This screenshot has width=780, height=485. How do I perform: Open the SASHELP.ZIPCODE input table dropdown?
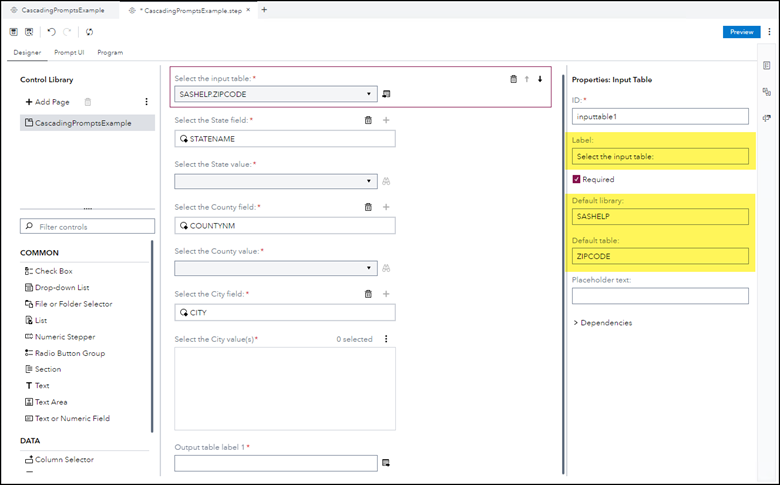tap(276, 94)
